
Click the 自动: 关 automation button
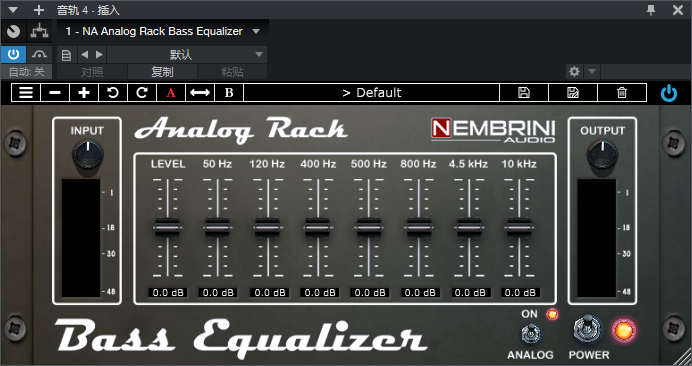[26, 72]
